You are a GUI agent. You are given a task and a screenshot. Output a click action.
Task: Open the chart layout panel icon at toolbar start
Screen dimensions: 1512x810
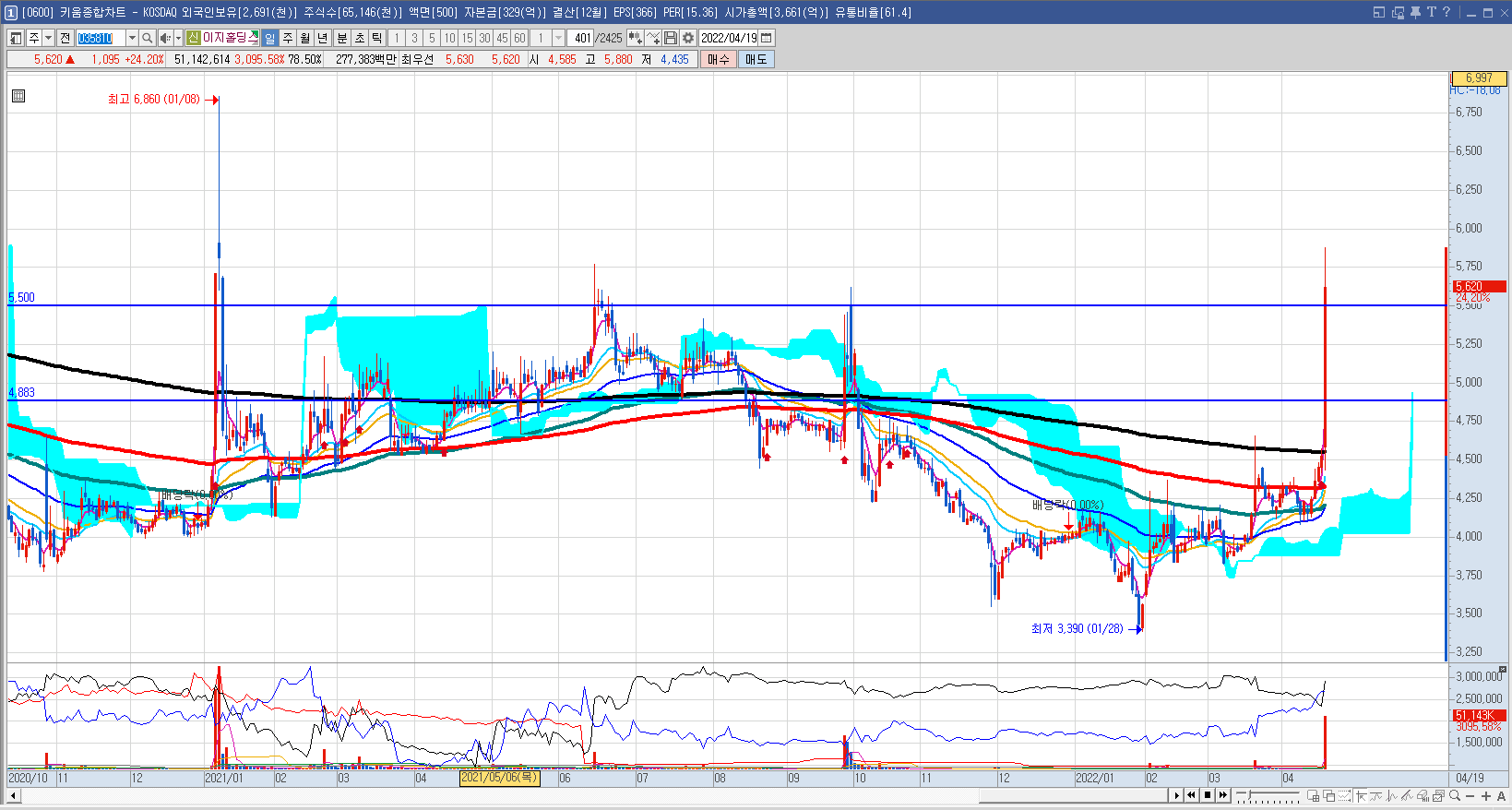click(x=16, y=38)
